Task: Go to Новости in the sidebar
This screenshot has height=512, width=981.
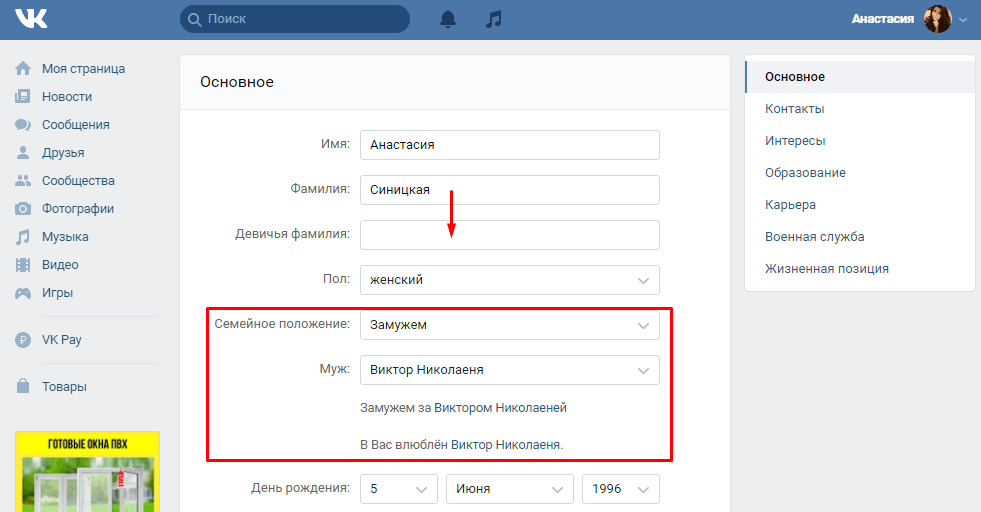Action: tap(67, 96)
